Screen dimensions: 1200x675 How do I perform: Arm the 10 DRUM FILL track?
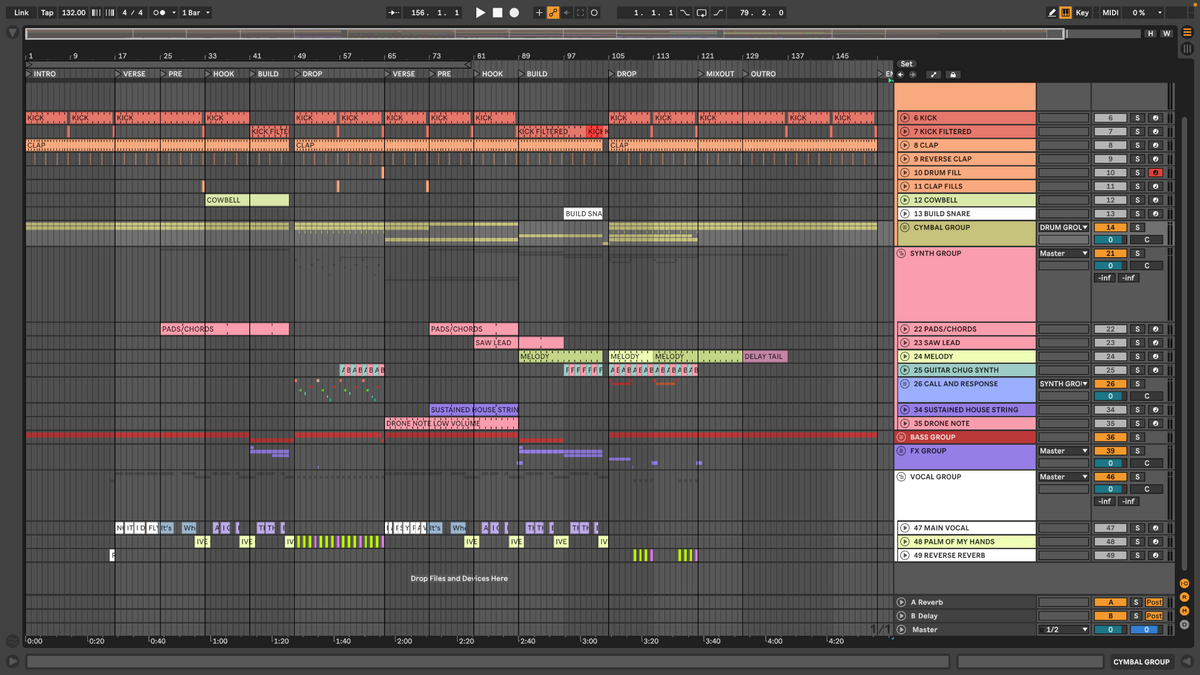(1155, 173)
